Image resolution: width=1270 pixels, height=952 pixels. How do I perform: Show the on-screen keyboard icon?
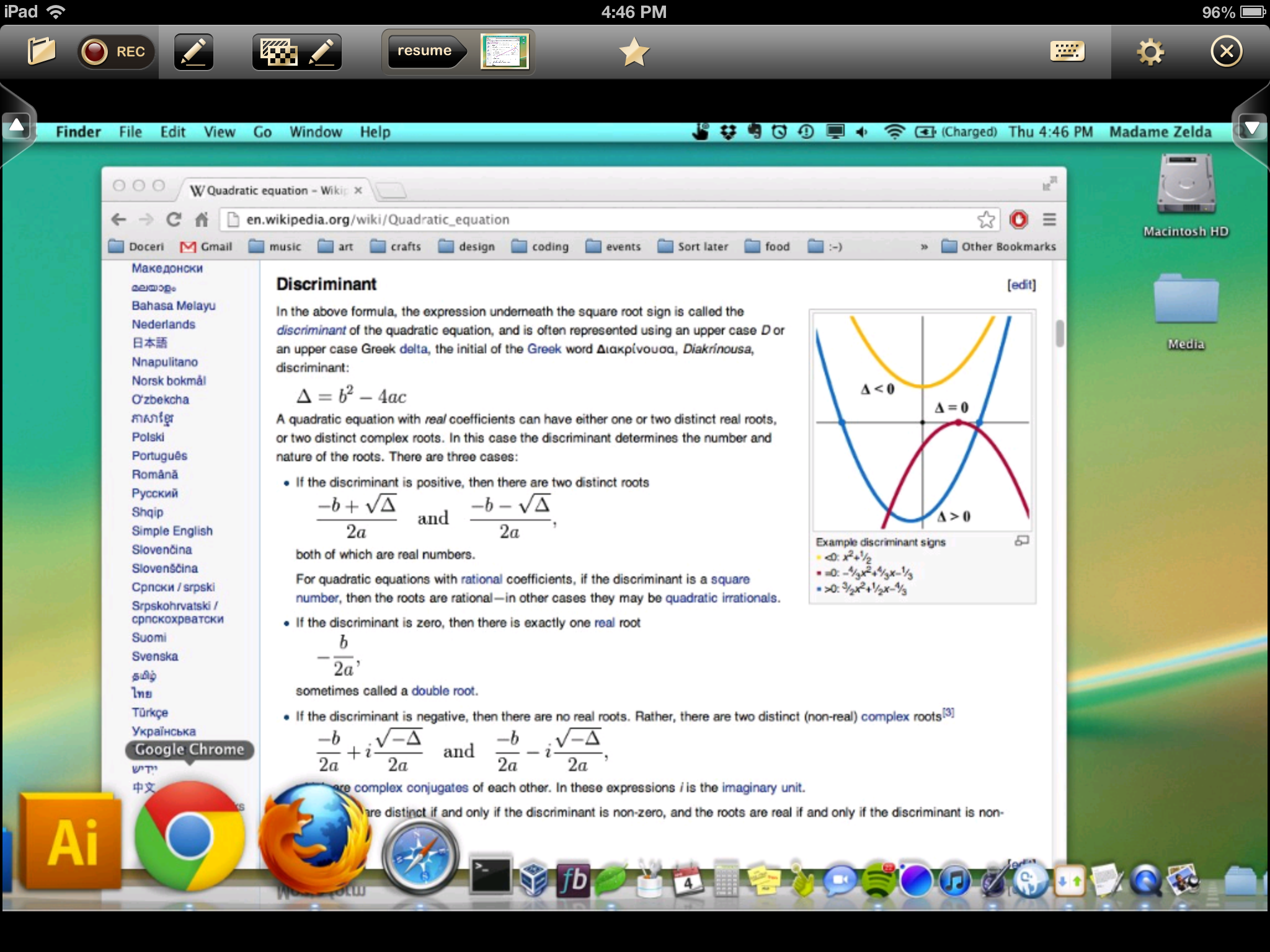click(x=1067, y=51)
